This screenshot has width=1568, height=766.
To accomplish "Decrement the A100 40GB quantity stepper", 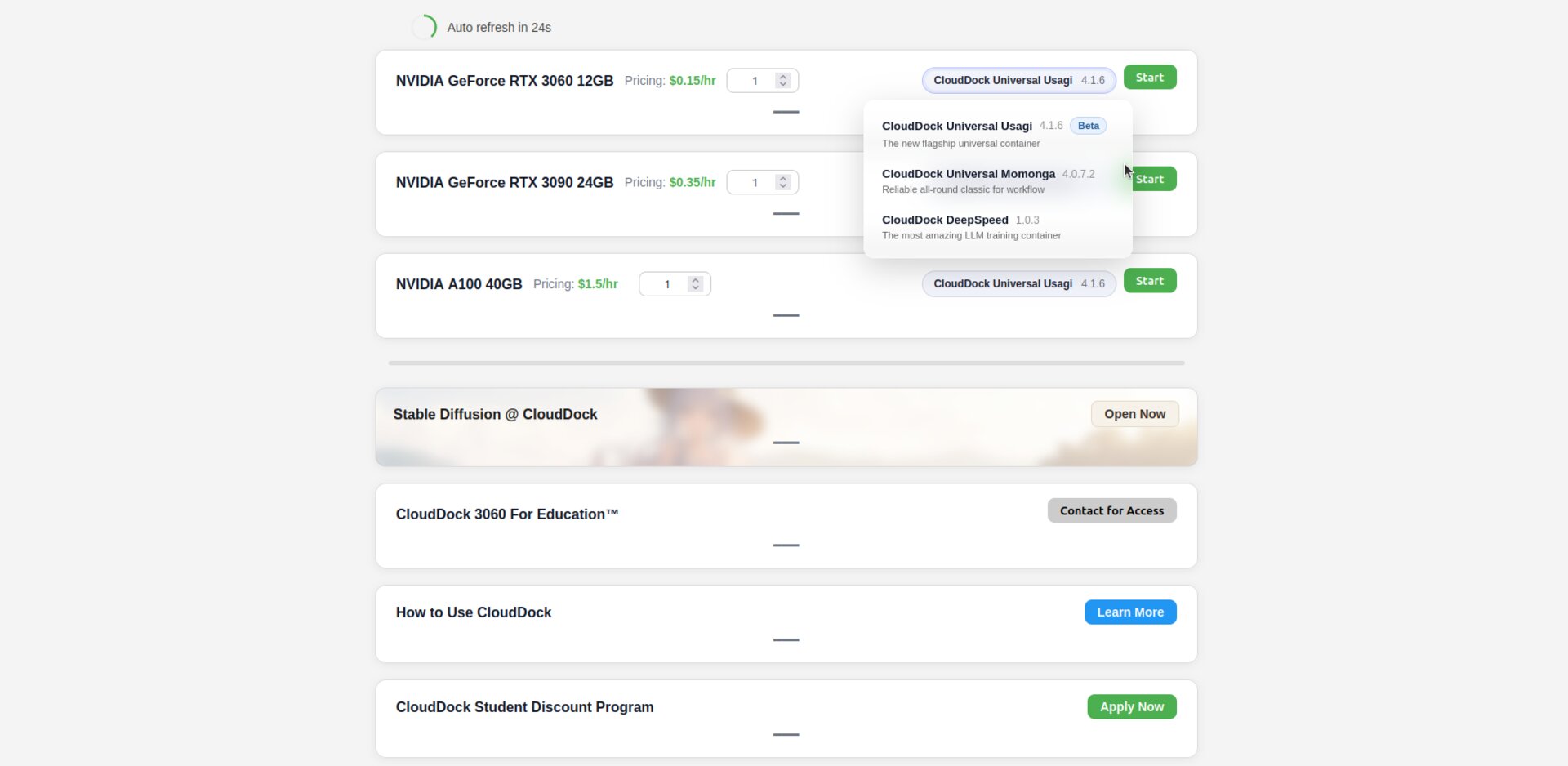I will click(696, 287).
